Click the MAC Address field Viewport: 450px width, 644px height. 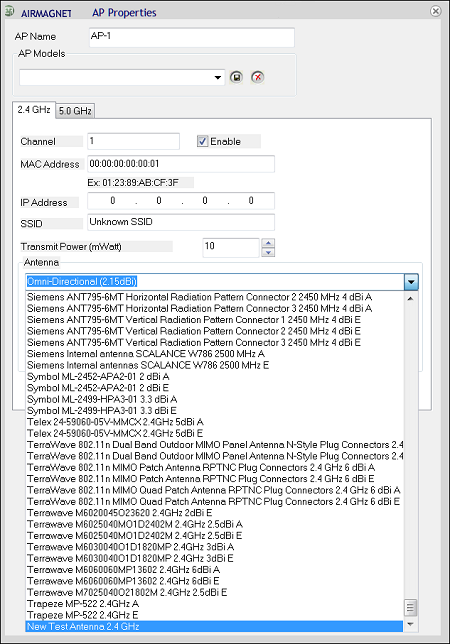coord(181,164)
